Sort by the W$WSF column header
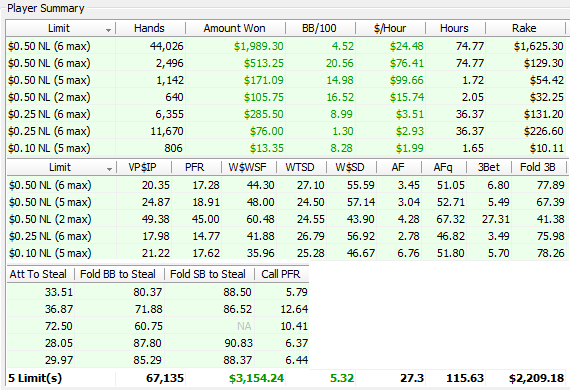The image size is (570, 390). 248,167
